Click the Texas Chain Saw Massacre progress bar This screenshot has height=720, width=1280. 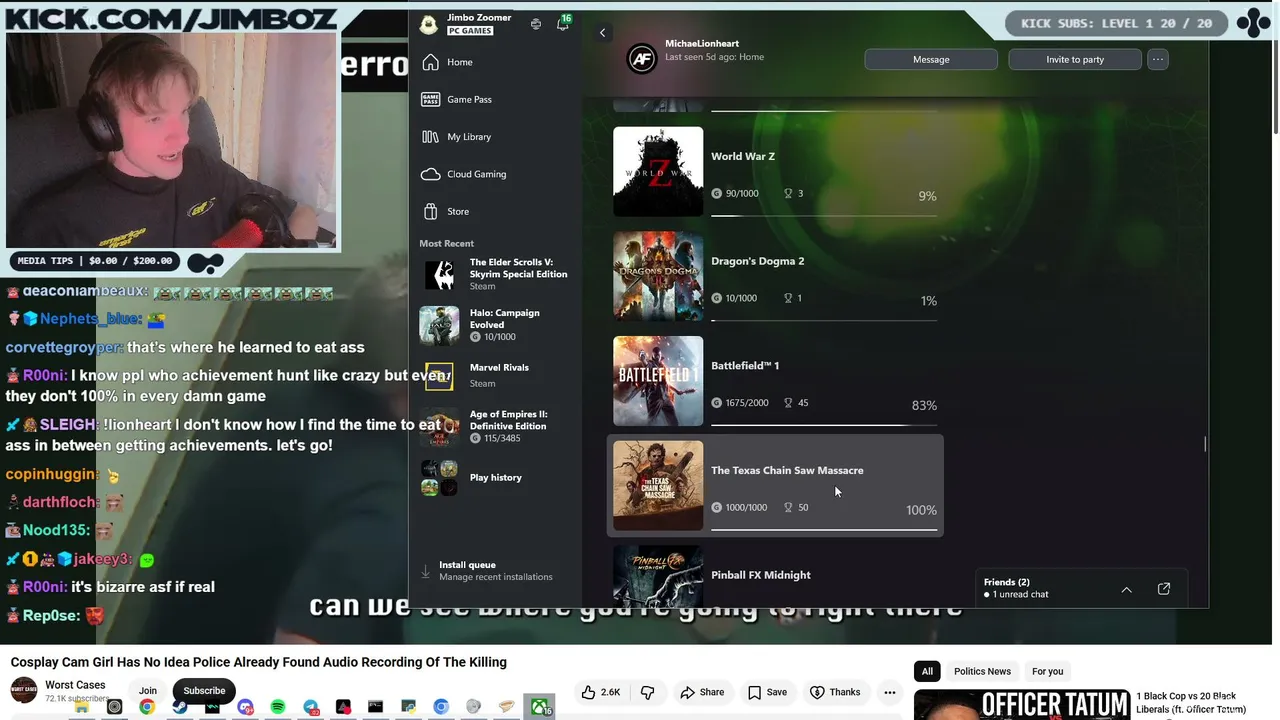824,530
